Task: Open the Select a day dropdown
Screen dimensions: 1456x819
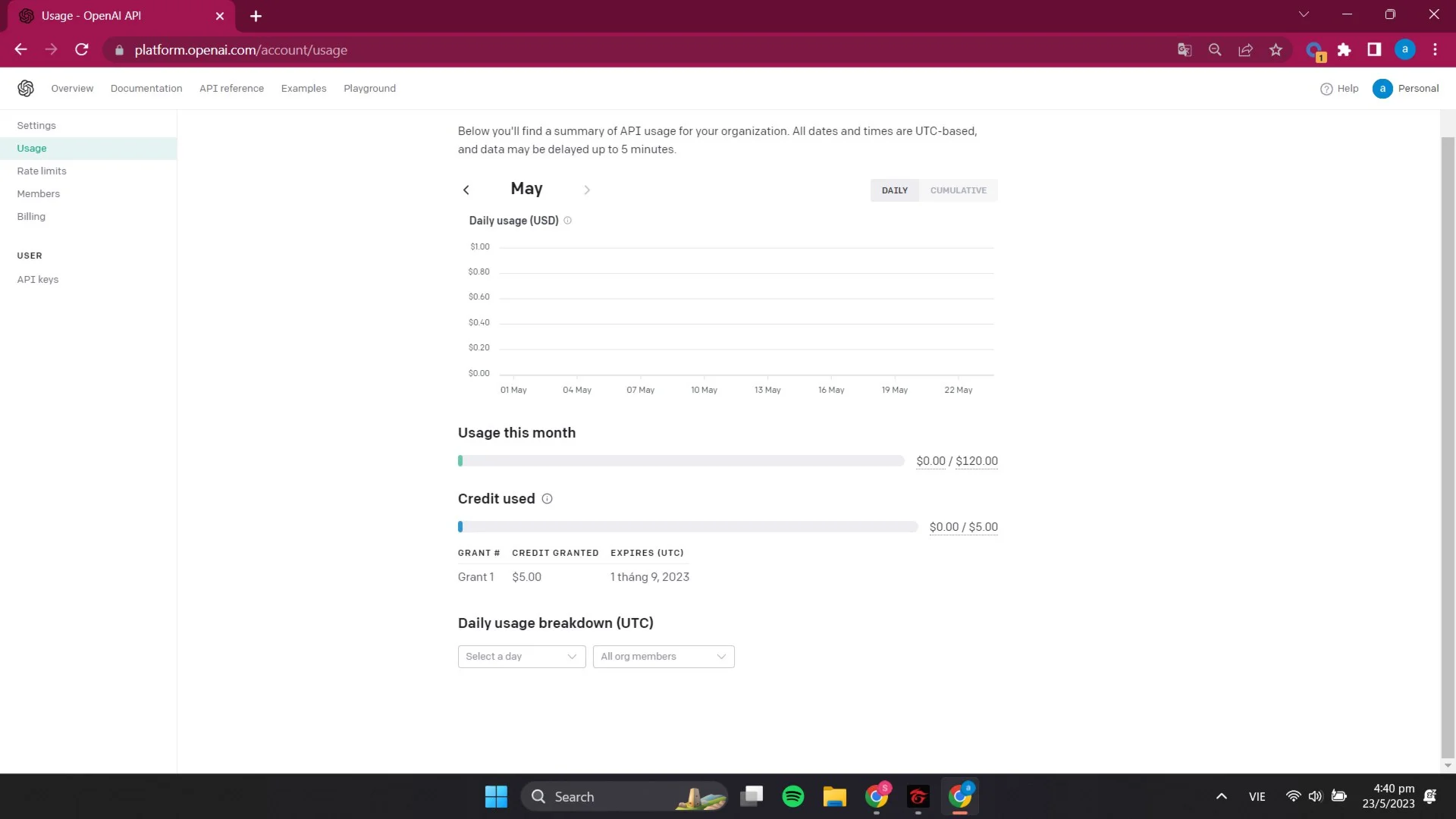Action: pos(521,657)
